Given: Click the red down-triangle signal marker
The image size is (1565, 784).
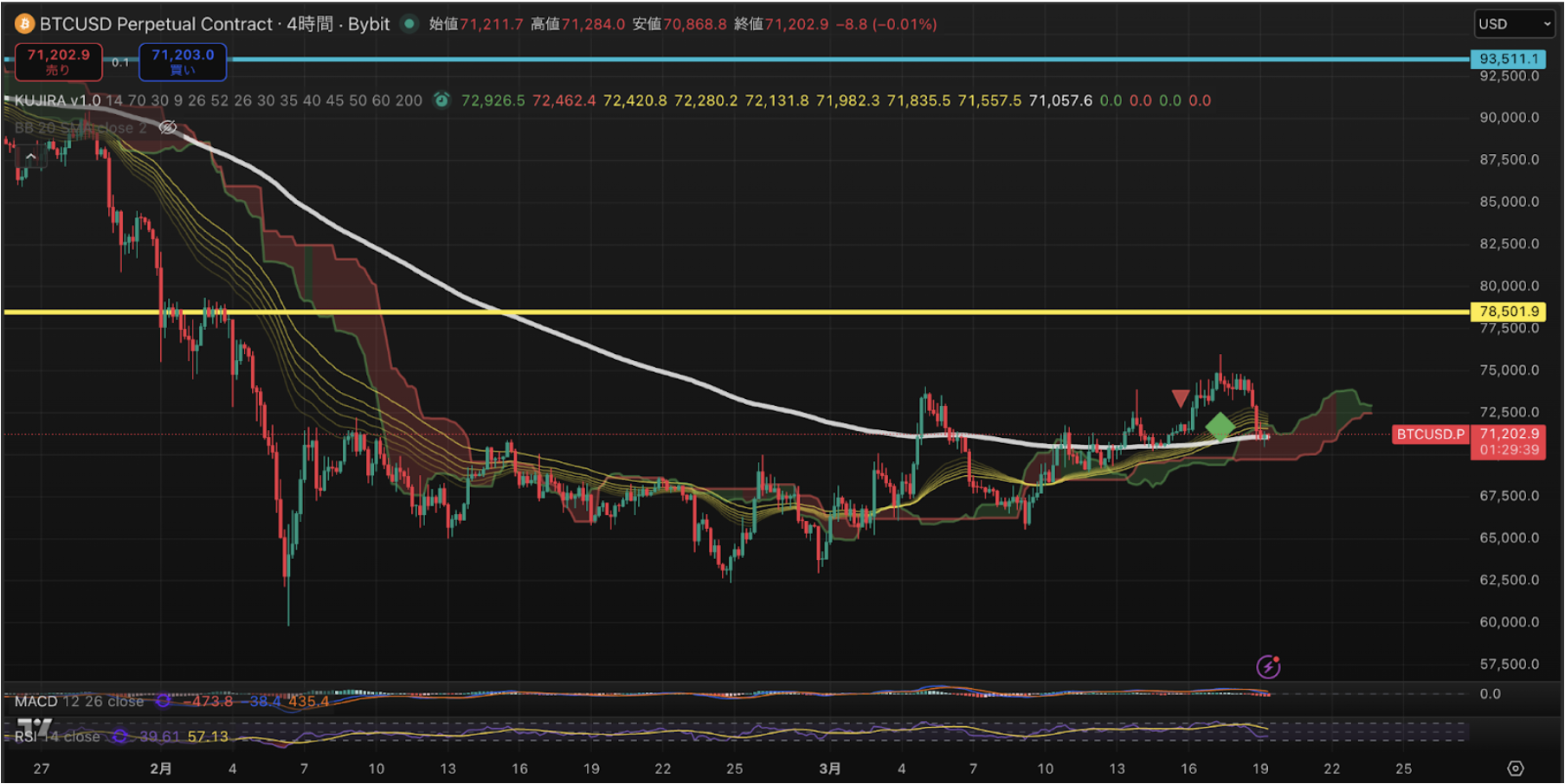Looking at the screenshot, I should tap(1180, 398).
